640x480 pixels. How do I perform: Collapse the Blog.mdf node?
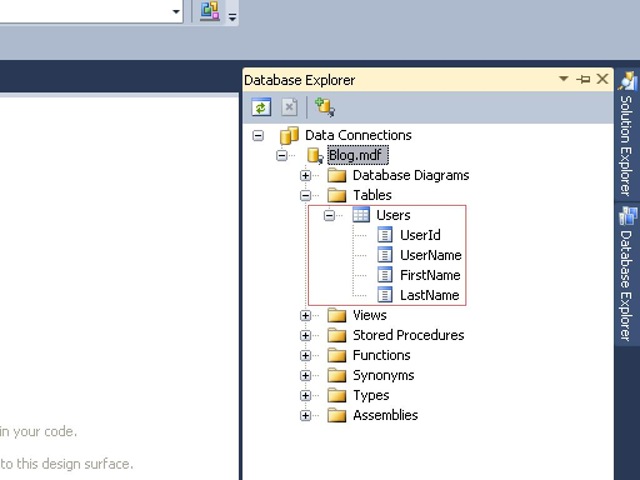(282, 156)
